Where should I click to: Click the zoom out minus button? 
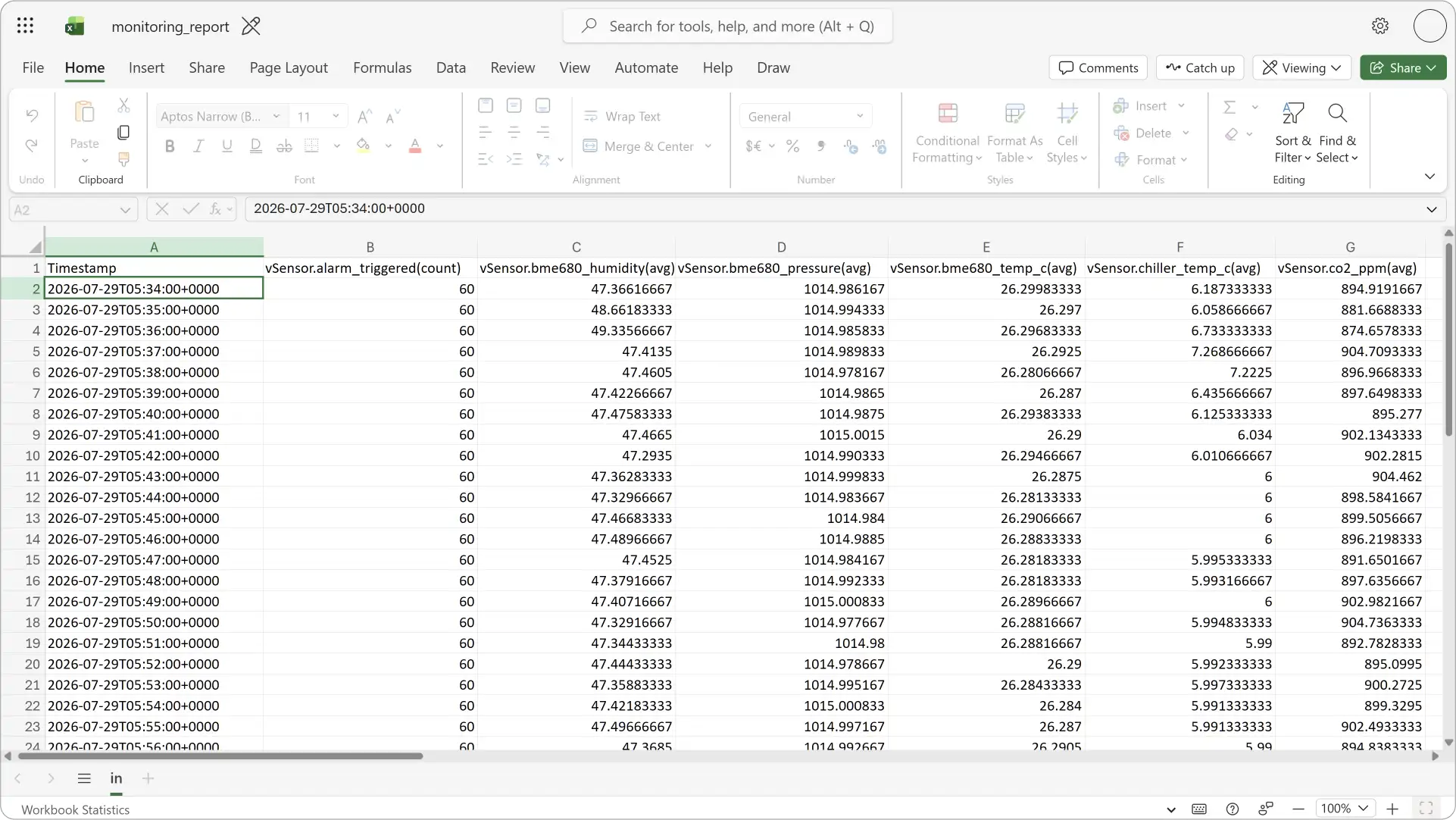[x=1298, y=809]
